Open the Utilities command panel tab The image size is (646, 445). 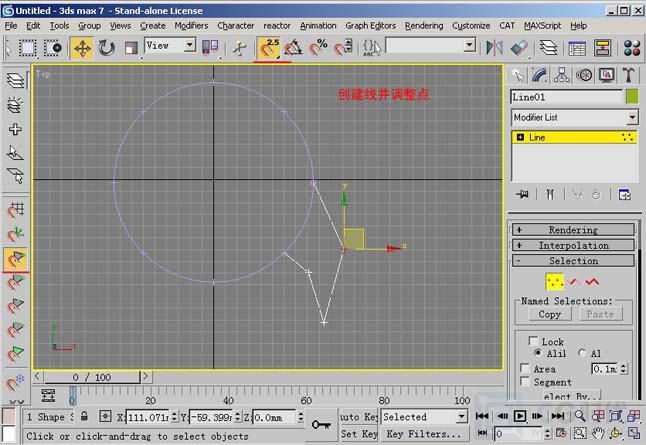(628, 75)
